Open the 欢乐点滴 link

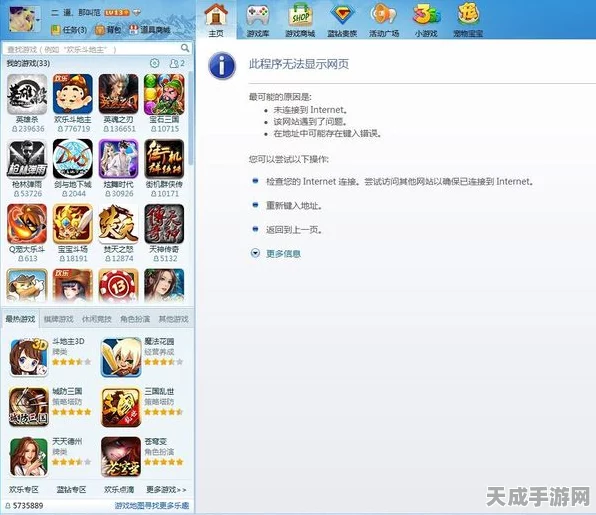point(119,490)
